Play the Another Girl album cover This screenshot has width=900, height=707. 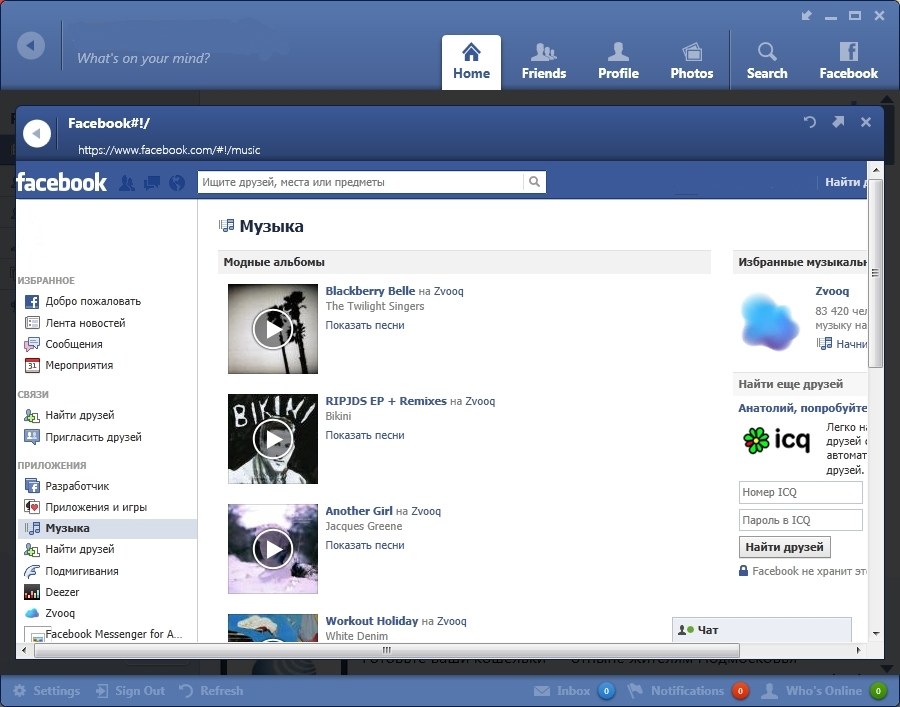pos(272,548)
